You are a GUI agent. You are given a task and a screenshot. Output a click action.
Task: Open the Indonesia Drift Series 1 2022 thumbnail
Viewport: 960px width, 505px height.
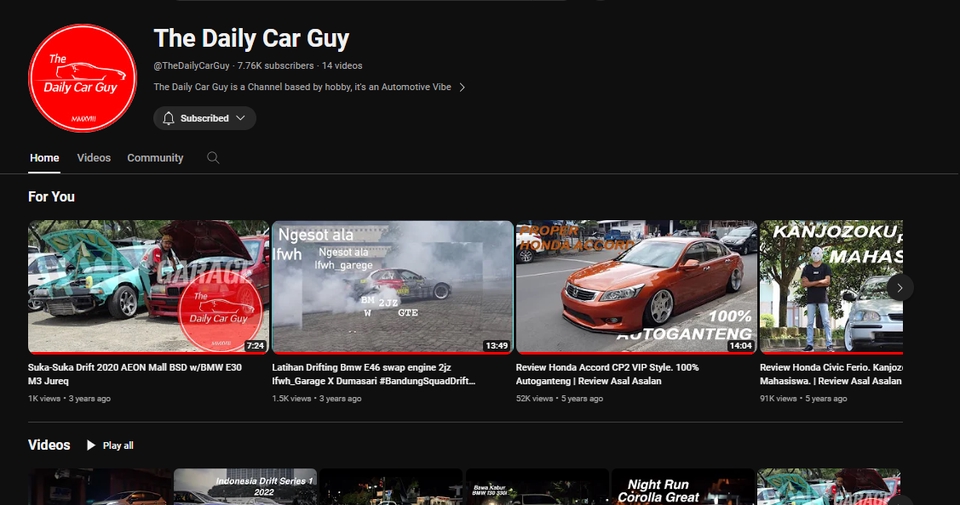(246, 487)
